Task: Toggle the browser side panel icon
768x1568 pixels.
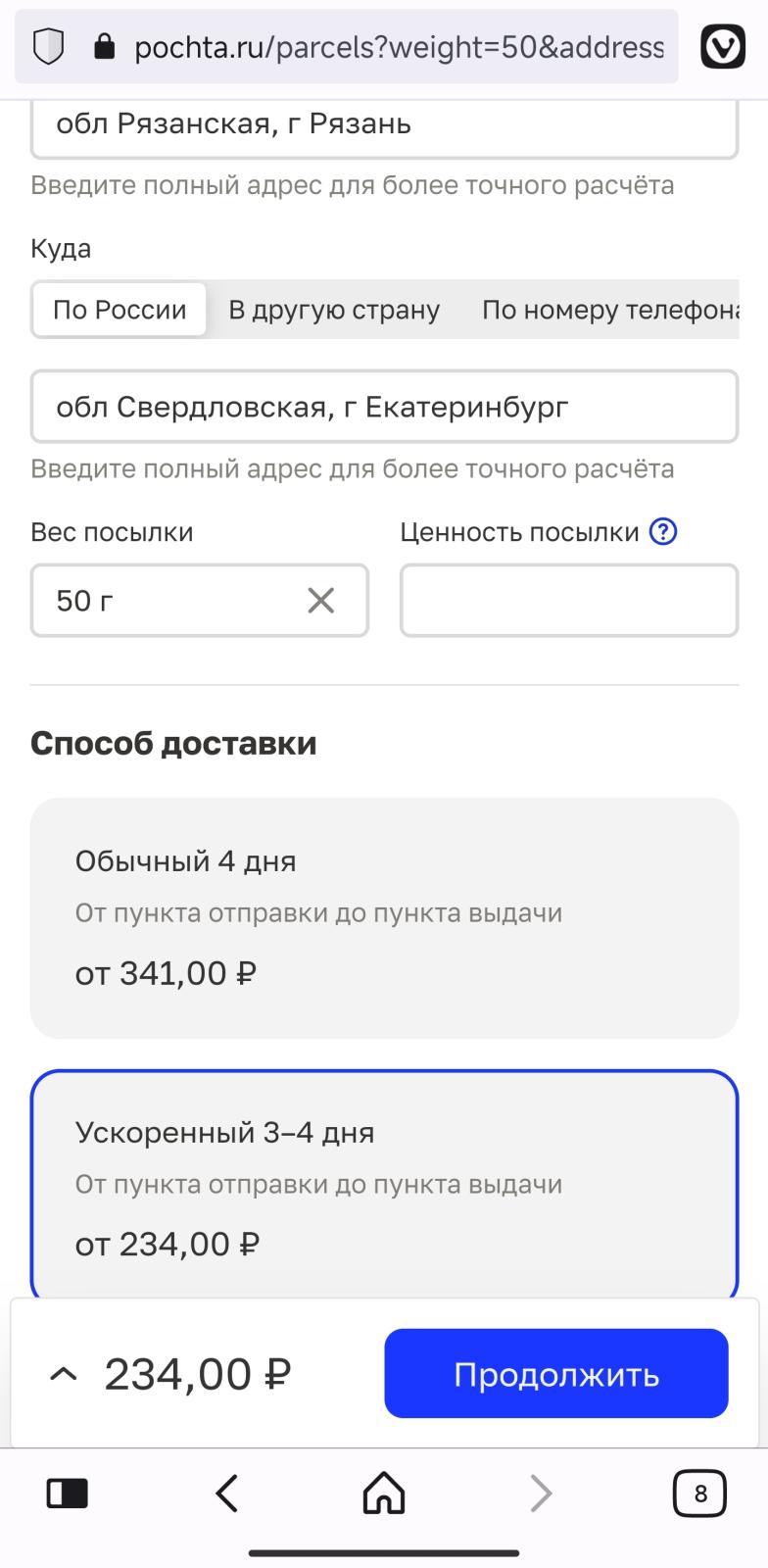Action: (x=68, y=1494)
